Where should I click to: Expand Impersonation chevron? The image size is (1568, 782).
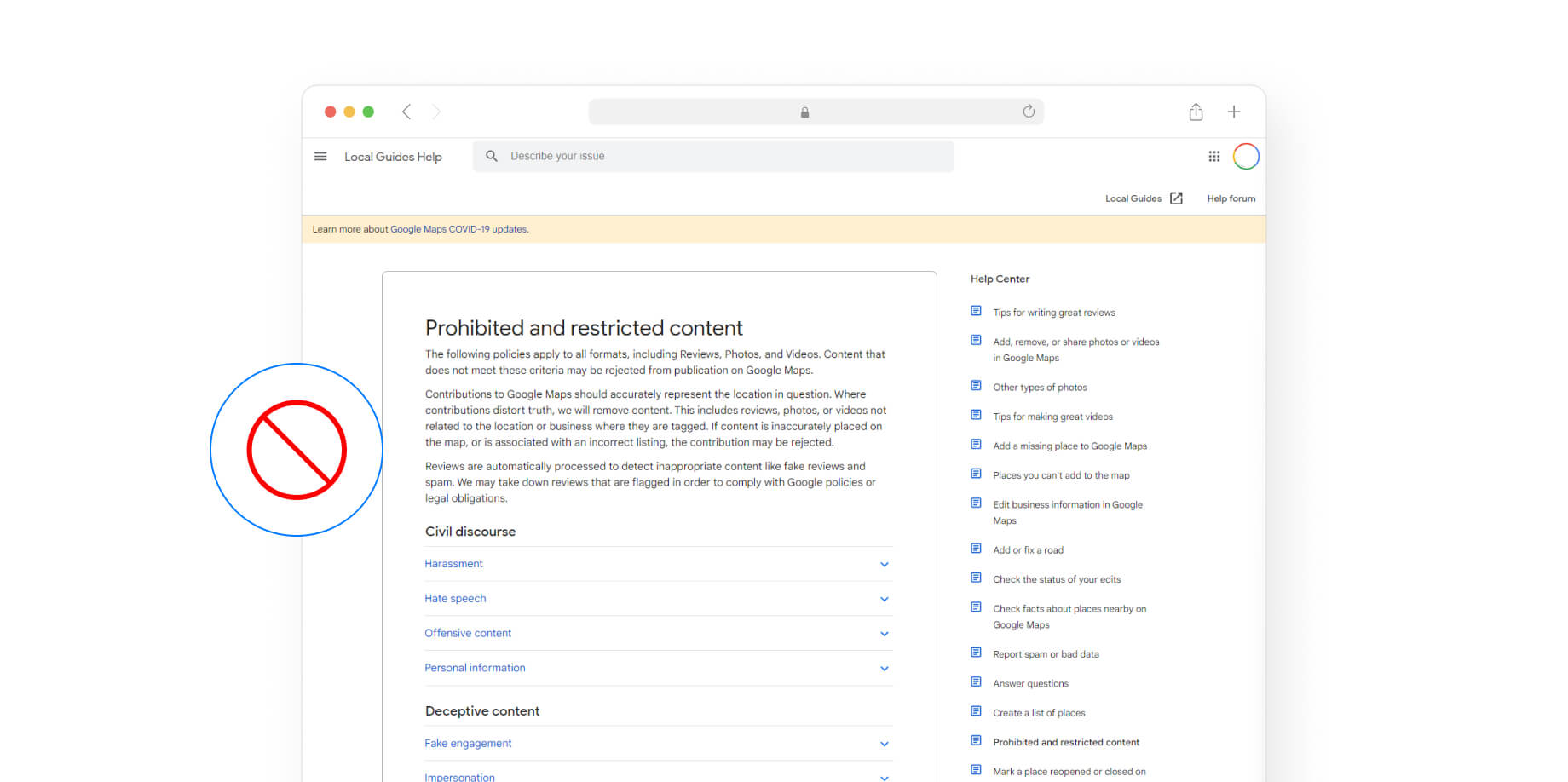pyautogui.click(x=885, y=778)
